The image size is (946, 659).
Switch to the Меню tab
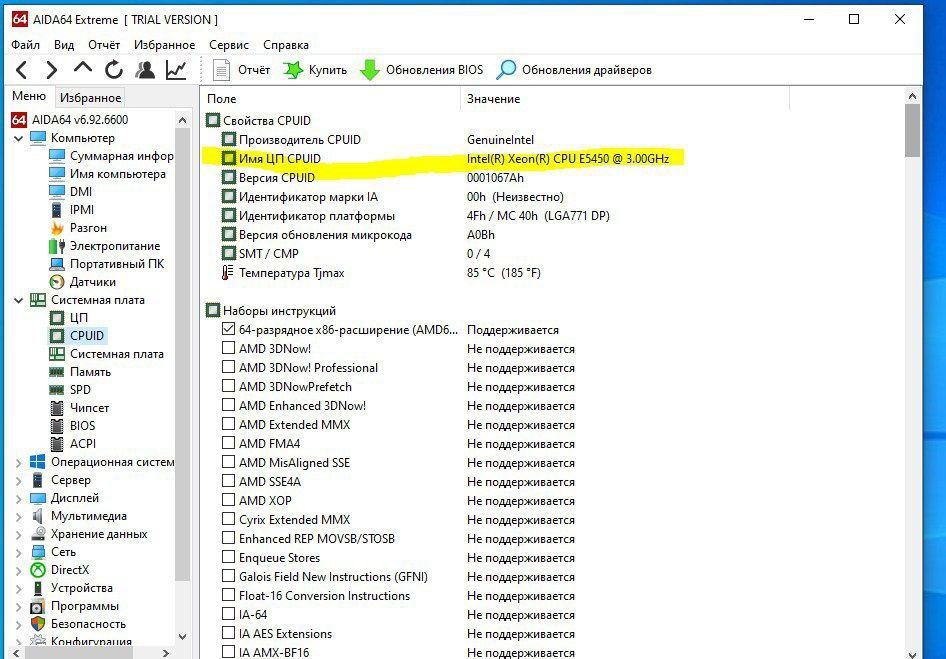click(x=29, y=96)
